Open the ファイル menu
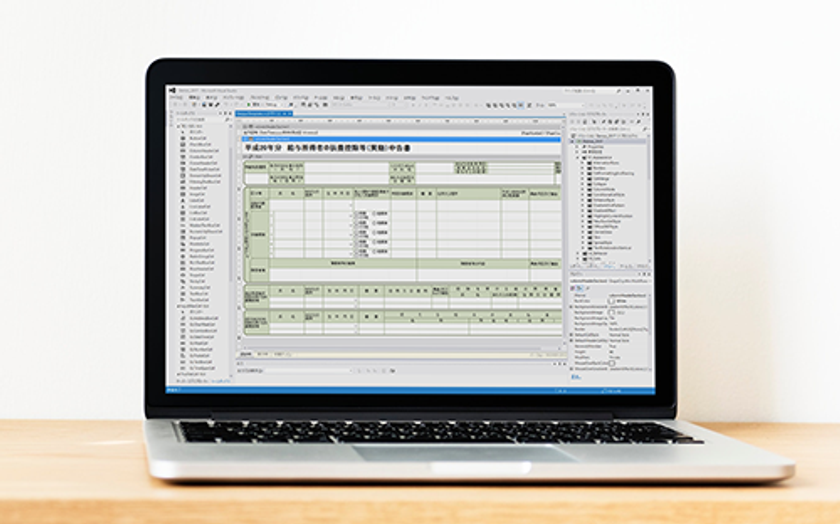840x524 pixels. 176,98
